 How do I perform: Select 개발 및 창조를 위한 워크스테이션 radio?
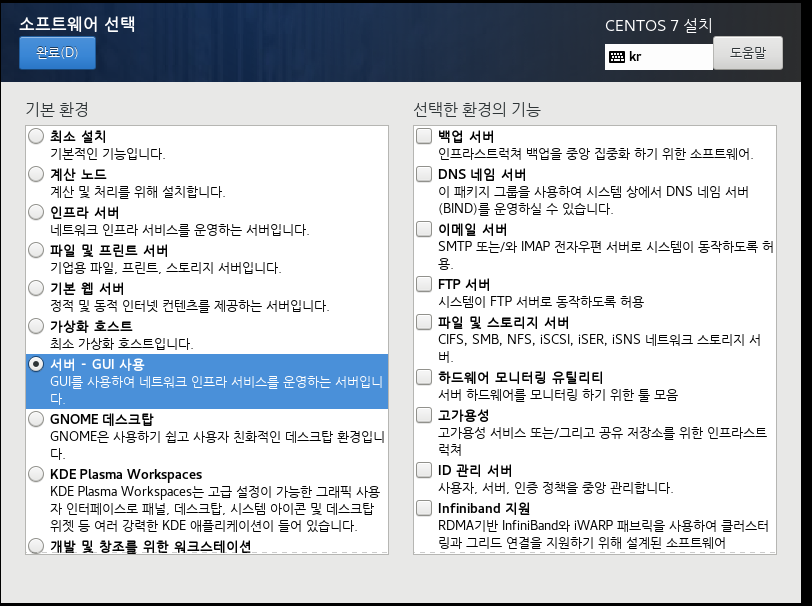pos(36,545)
